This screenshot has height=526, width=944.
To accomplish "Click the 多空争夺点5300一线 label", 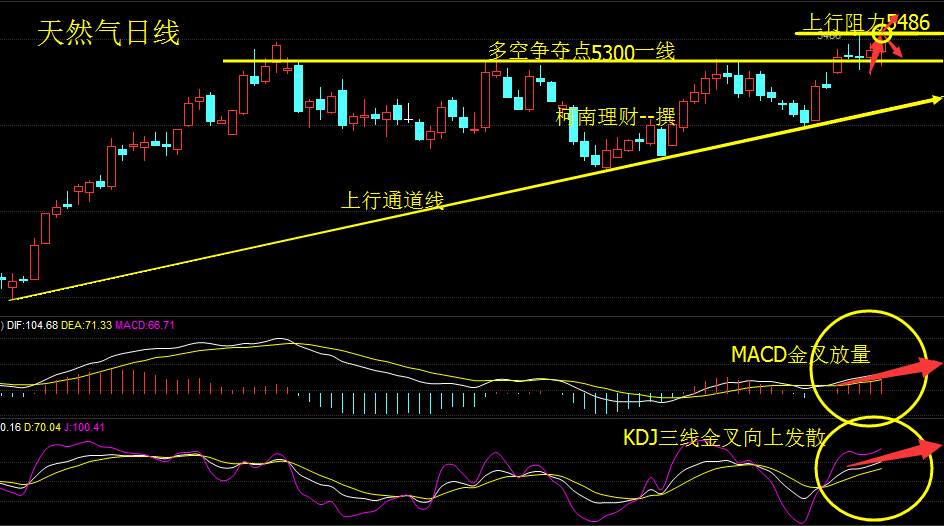I will click(582, 52).
